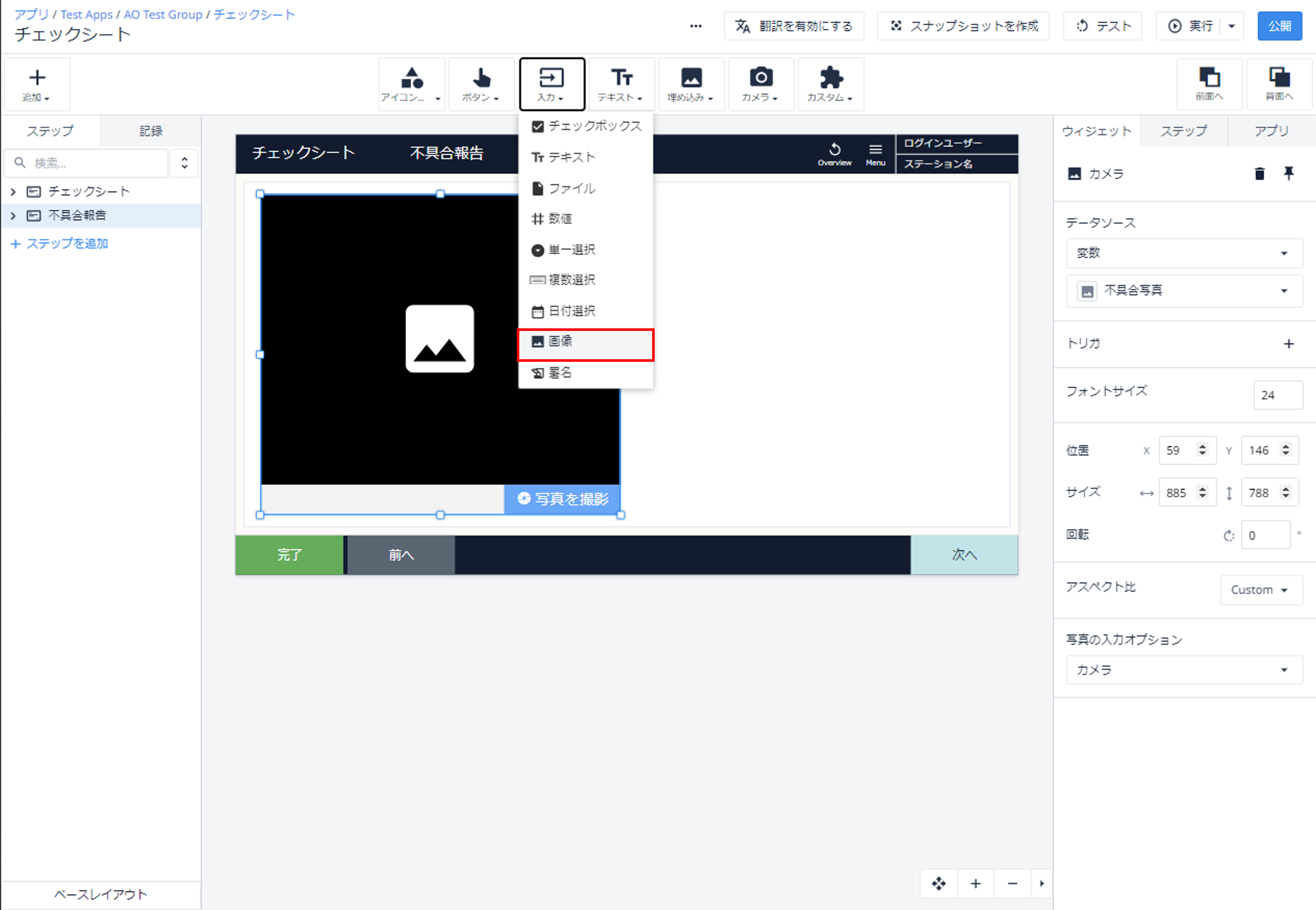This screenshot has width=1316, height=910.
Task: Open the Menu hamburger icon
Action: [875, 154]
